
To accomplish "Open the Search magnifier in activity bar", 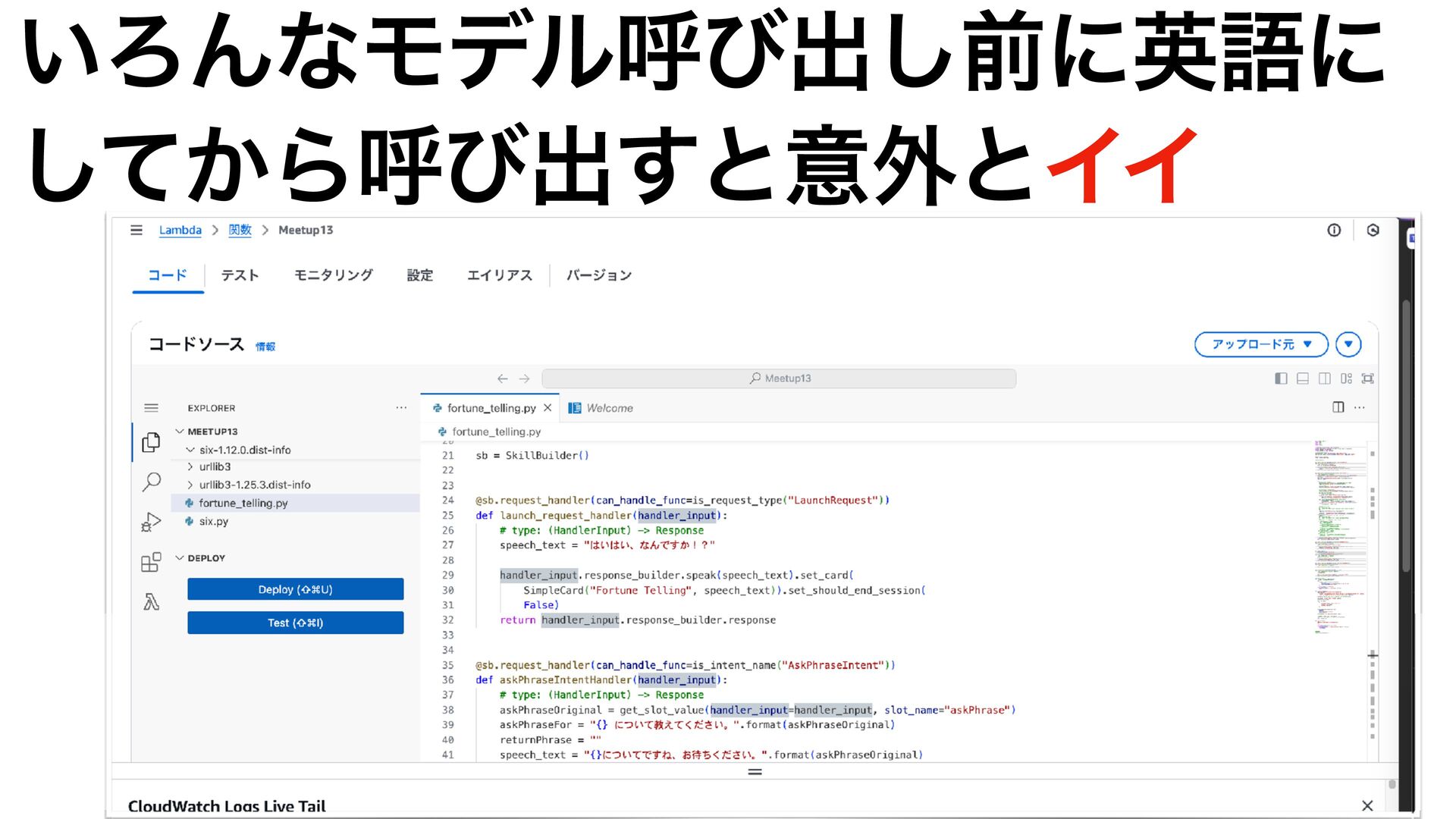I will click(151, 482).
